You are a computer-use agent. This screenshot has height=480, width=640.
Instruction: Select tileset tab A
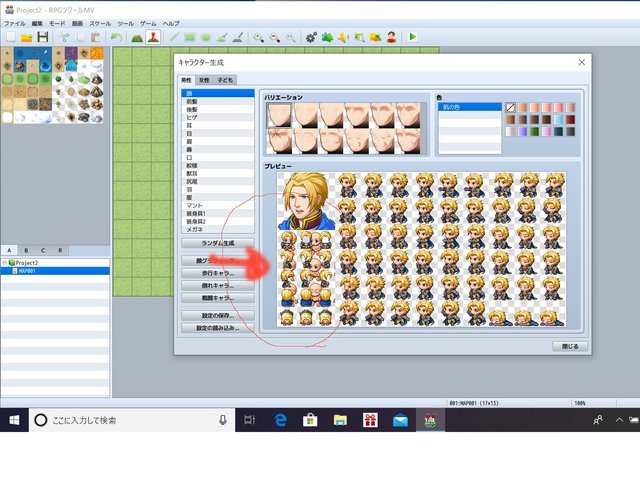[x=9, y=250]
